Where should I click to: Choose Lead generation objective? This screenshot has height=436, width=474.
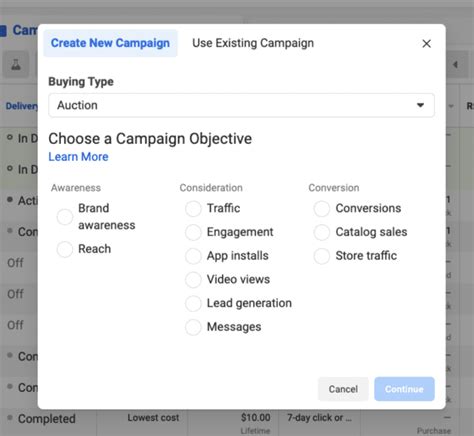pyautogui.click(x=193, y=303)
